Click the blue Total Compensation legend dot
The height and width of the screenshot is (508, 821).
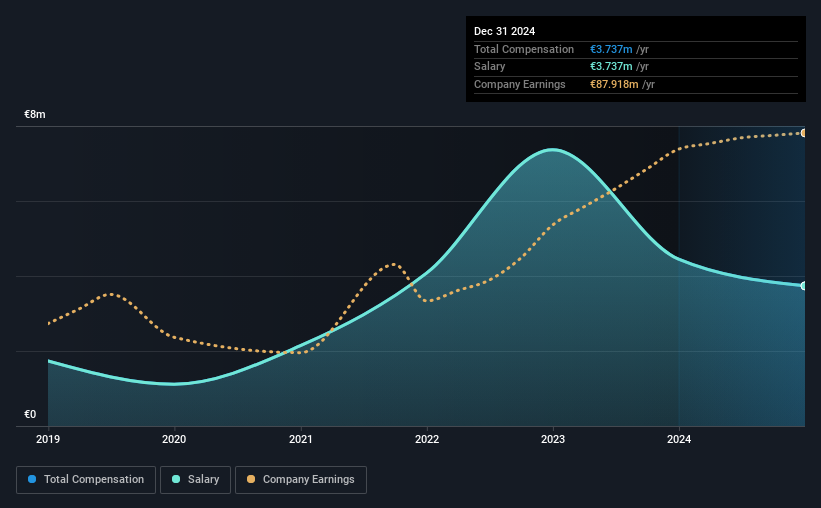(x=32, y=479)
